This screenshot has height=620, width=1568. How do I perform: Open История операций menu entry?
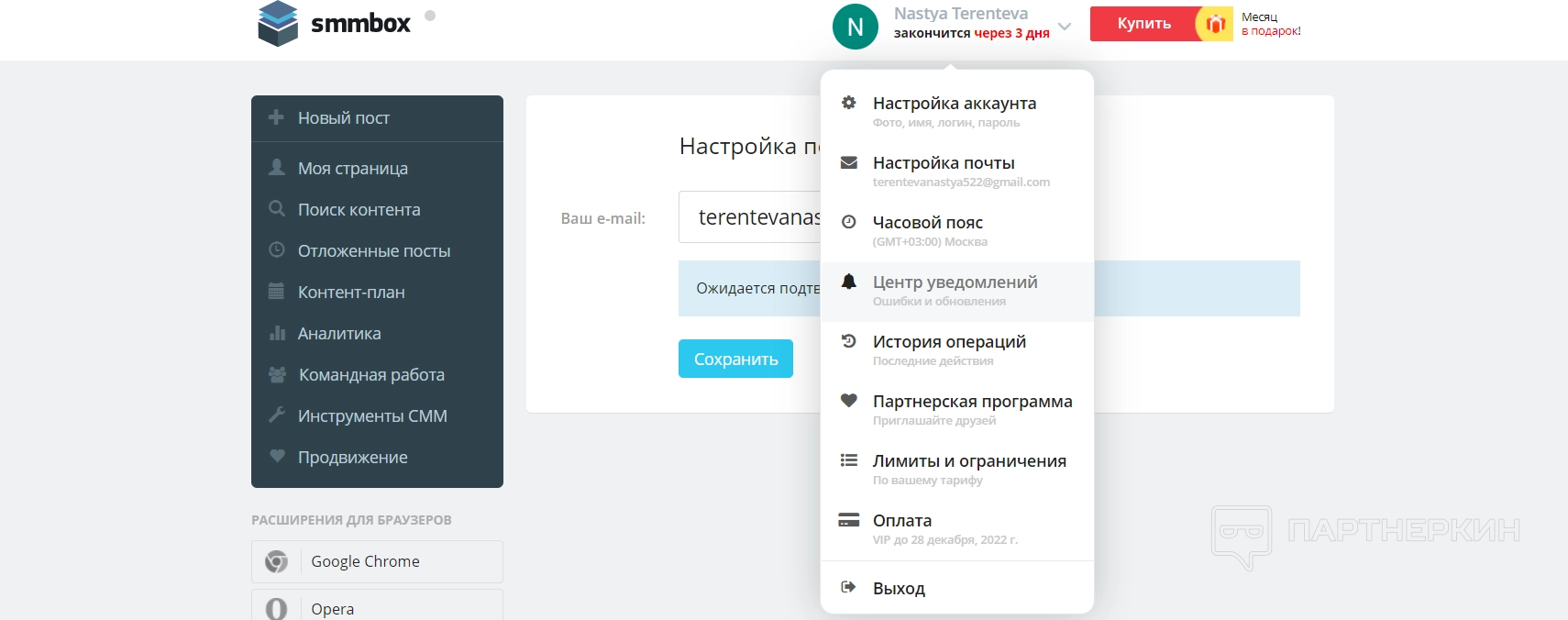[x=957, y=349]
